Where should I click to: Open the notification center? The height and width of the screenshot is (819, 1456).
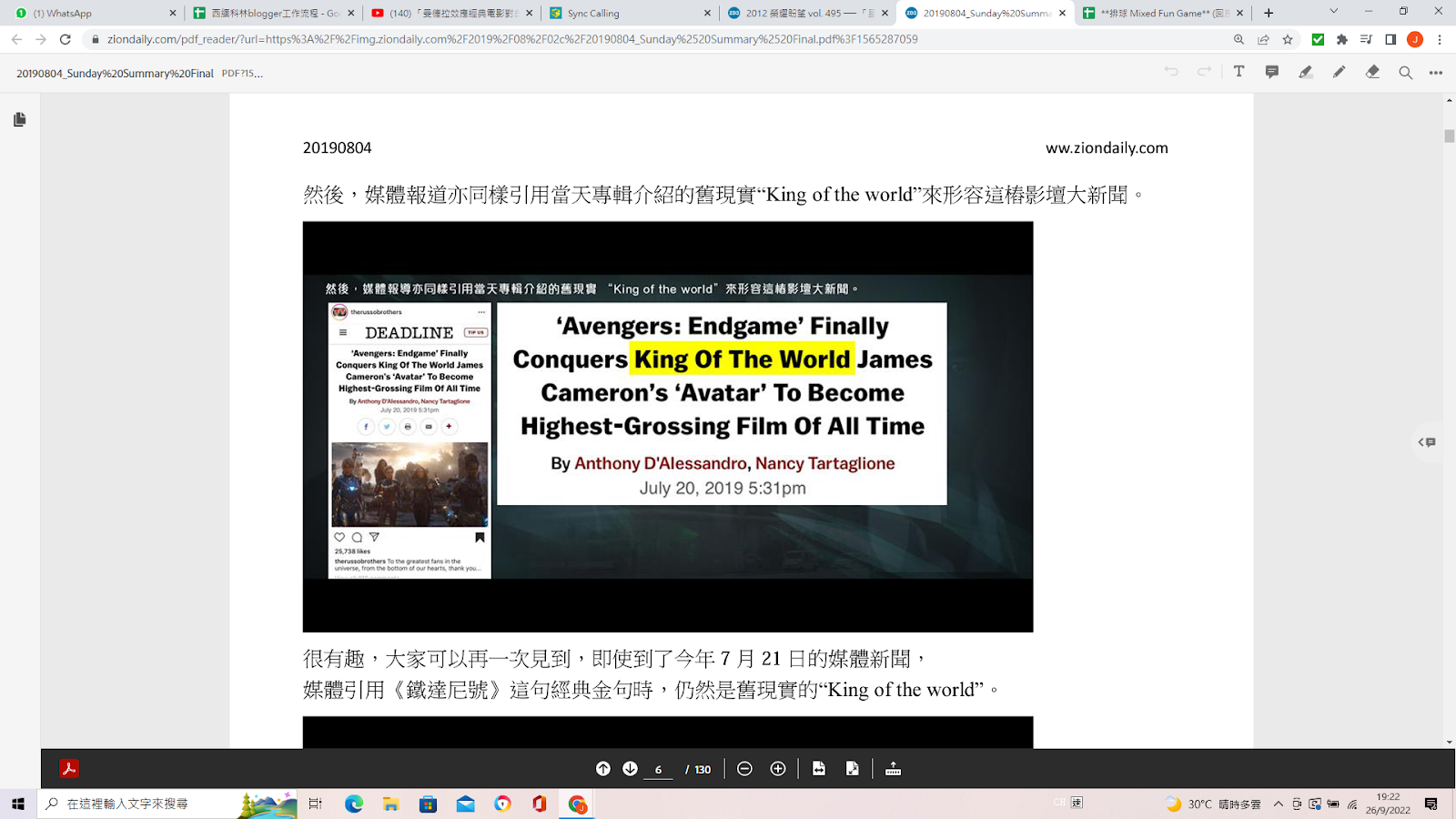pyautogui.click(x=1431, y=804)
